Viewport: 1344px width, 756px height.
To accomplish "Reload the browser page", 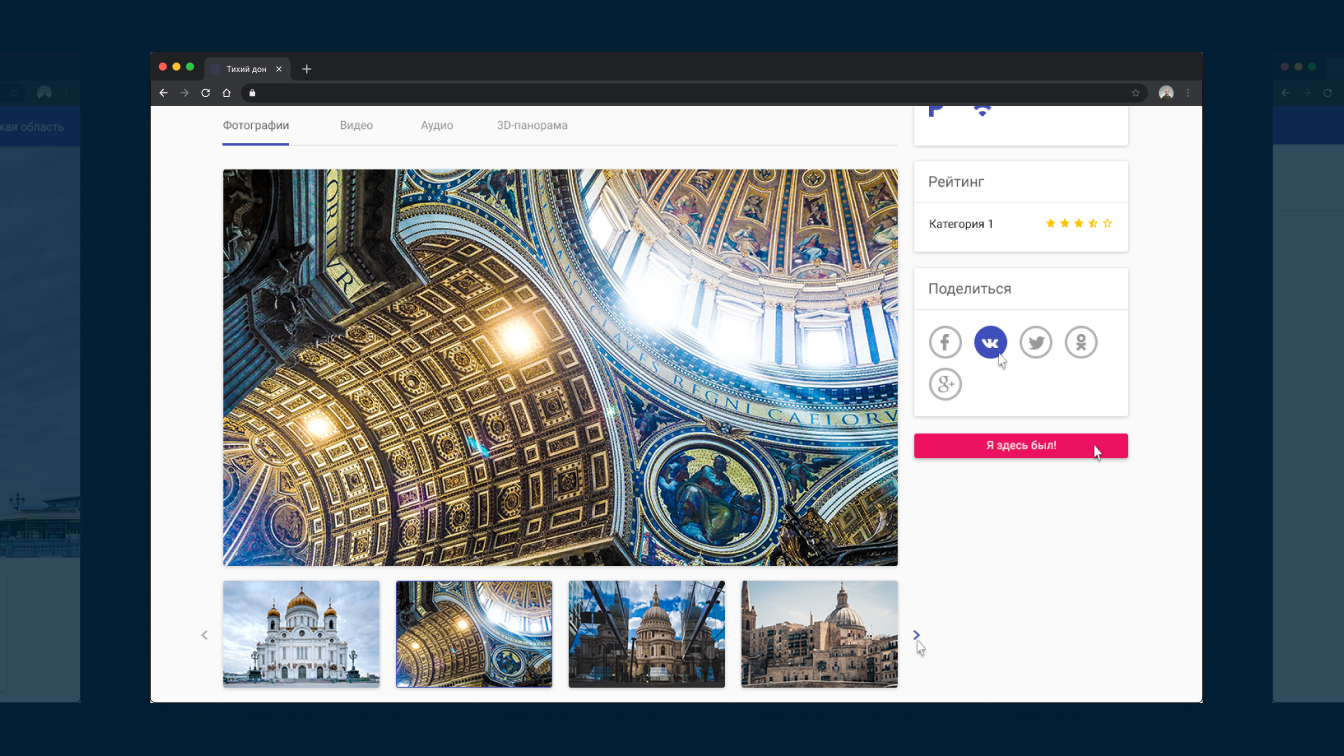I will click(x=206, y=93).
